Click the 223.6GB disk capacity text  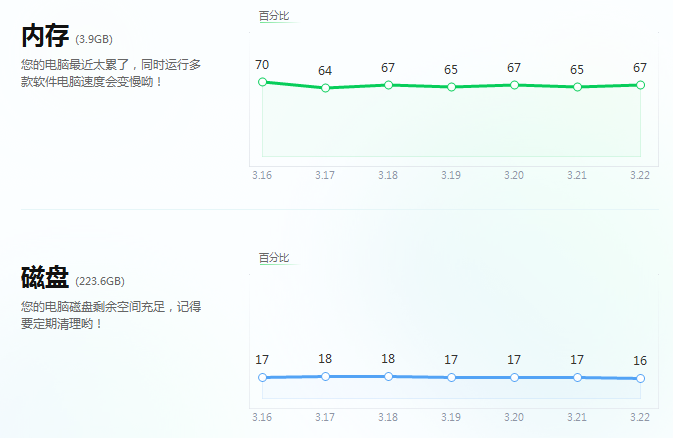point(100,282)
